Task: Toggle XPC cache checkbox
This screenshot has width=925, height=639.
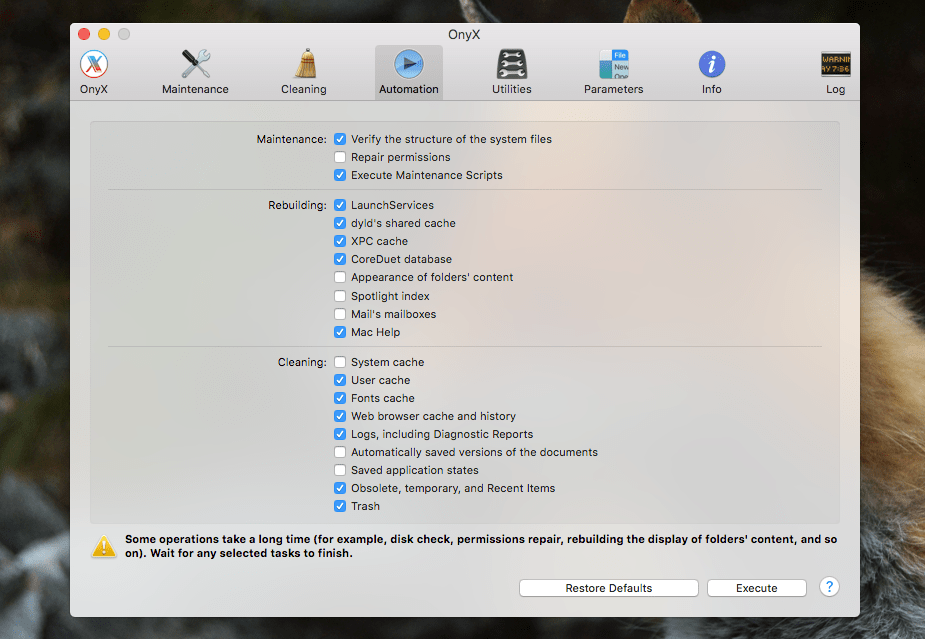Action: point(340,241)
